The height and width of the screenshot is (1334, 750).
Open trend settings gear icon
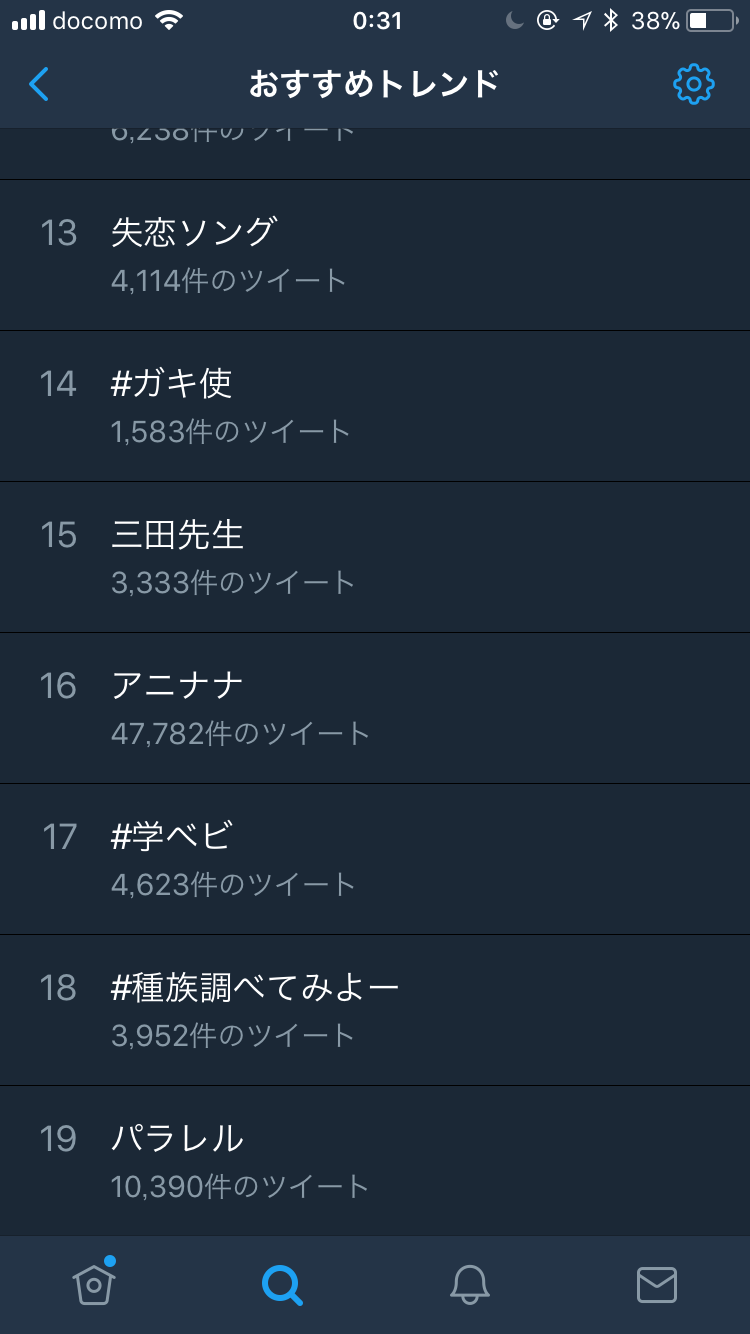(693, 85)
